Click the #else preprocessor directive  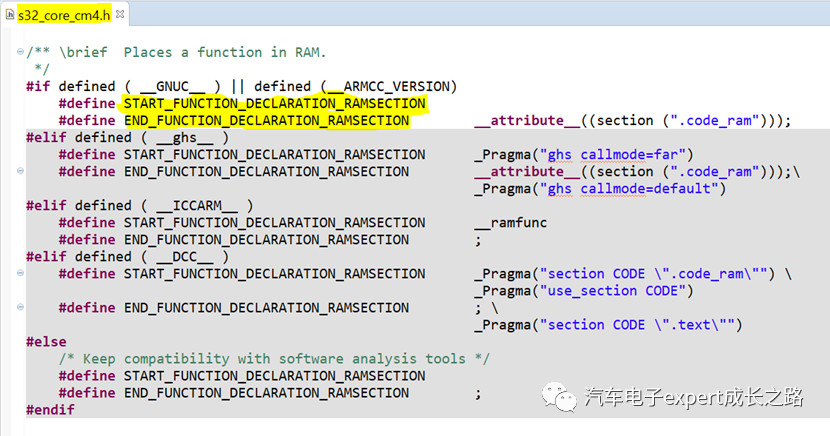coord(46,341)
